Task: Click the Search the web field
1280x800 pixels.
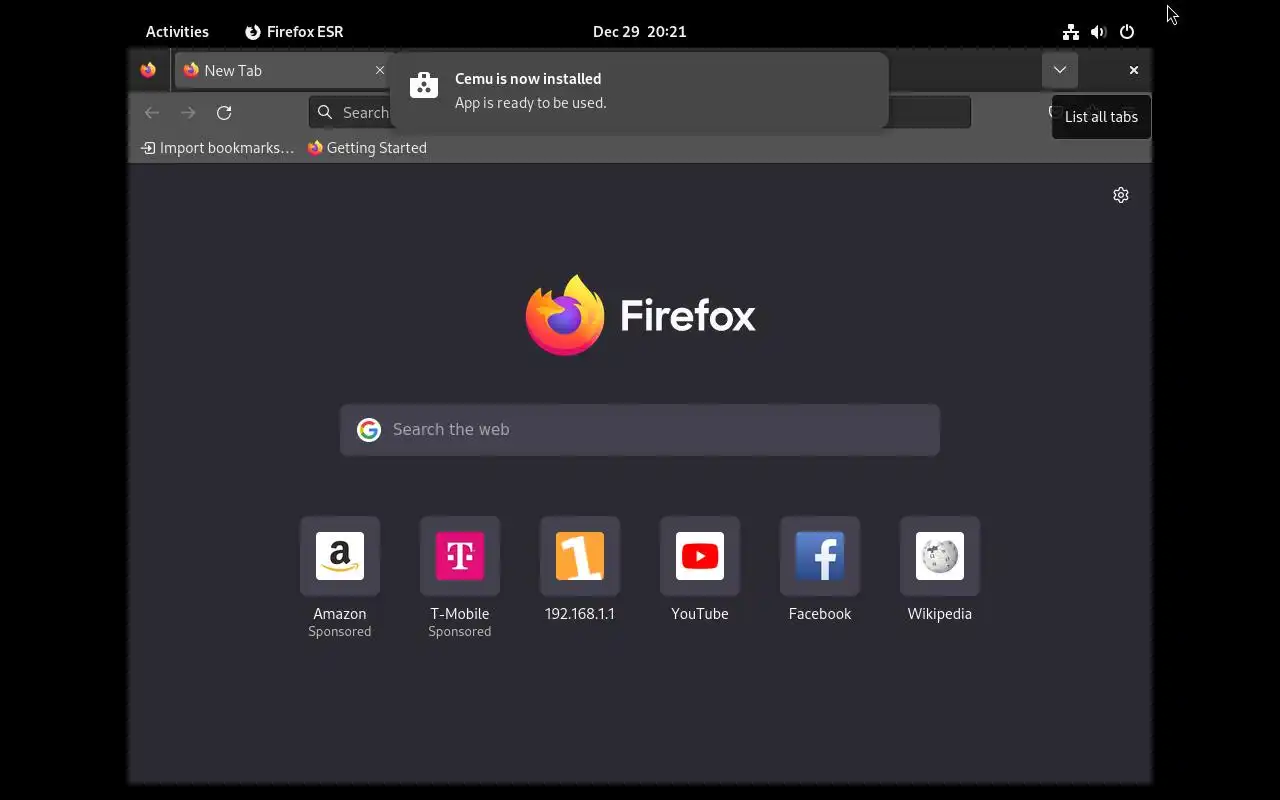Action: pos(640,430)
